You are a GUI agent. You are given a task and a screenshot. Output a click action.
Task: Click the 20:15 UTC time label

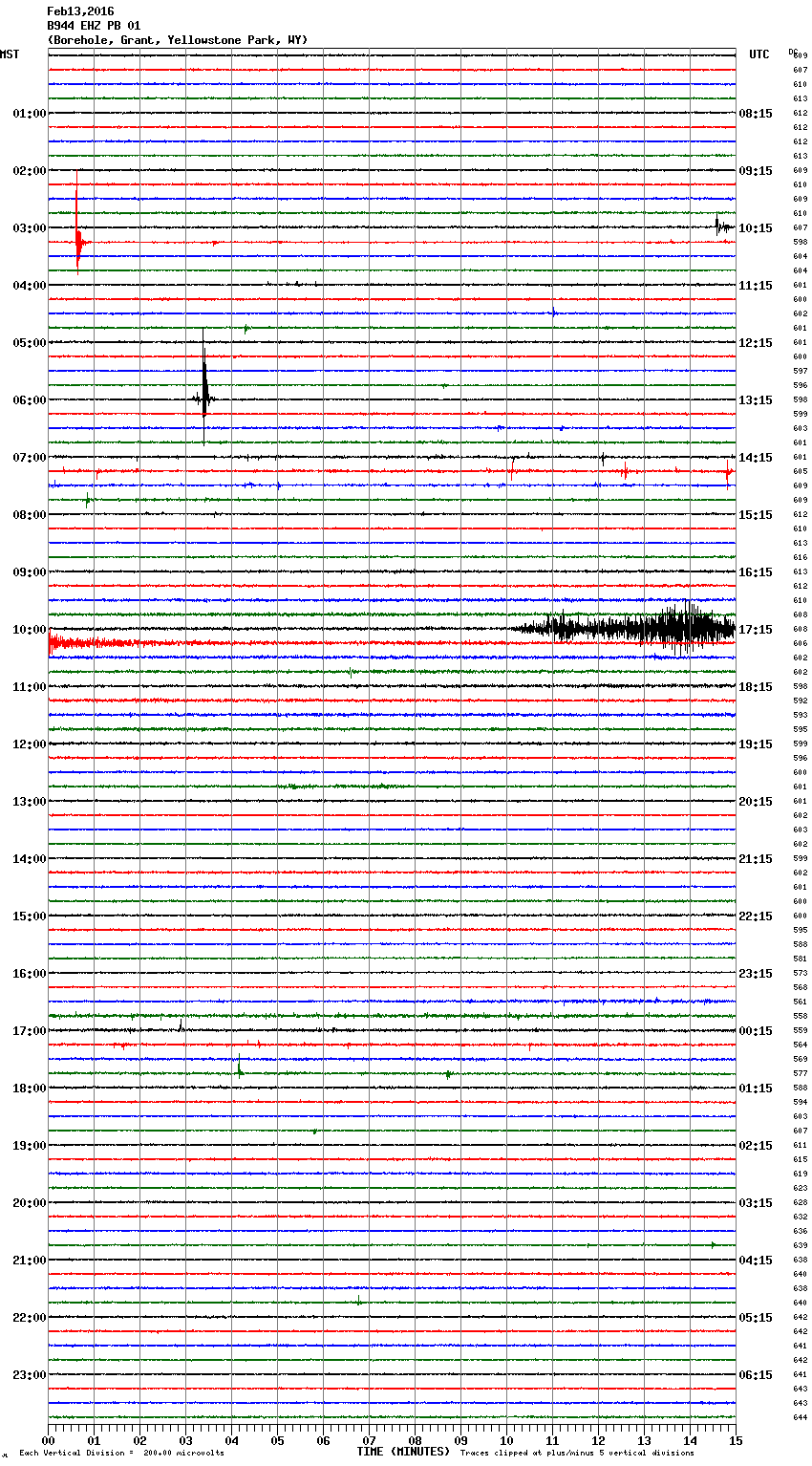[756, 802]
